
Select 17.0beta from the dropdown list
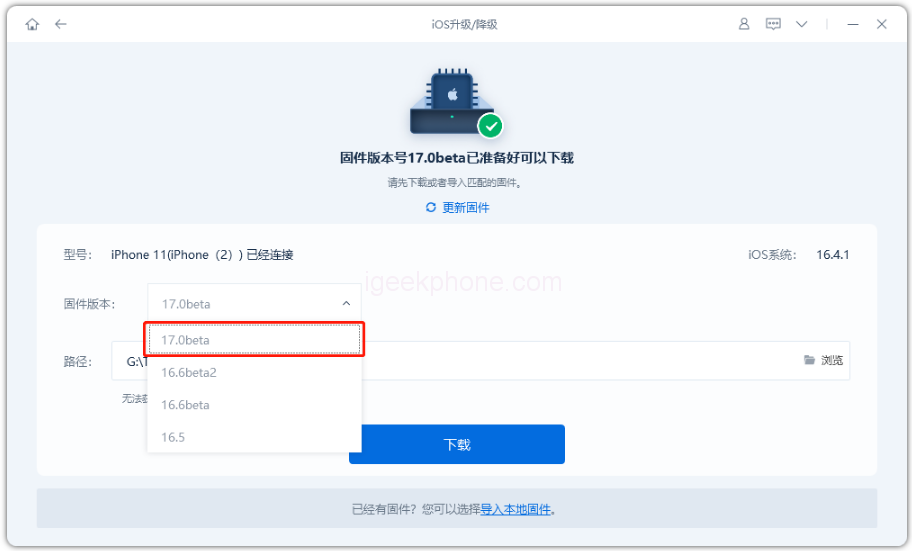pos(254,340)
